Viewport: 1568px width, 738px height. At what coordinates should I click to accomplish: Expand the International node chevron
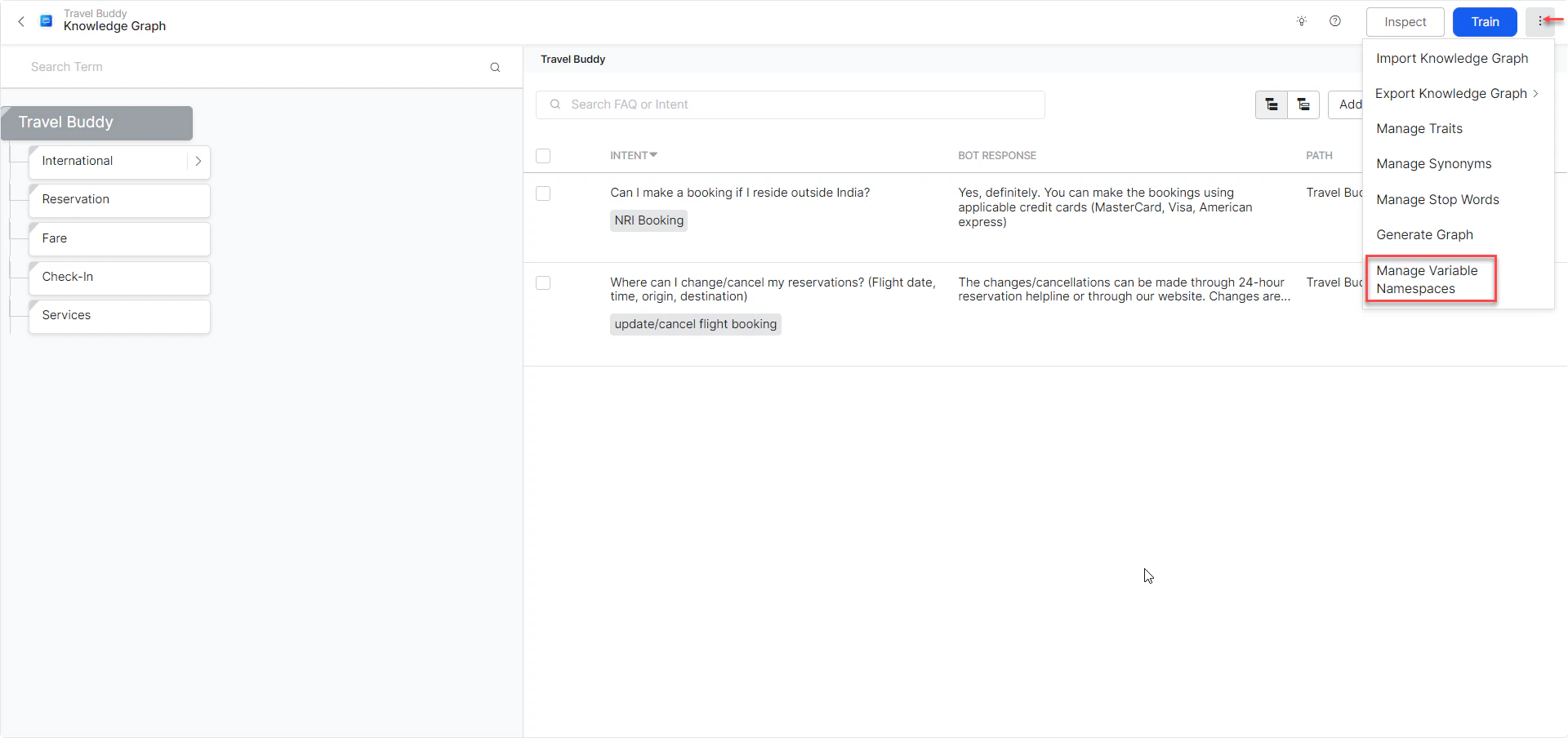pyautogui.click(x=198, y=162)
